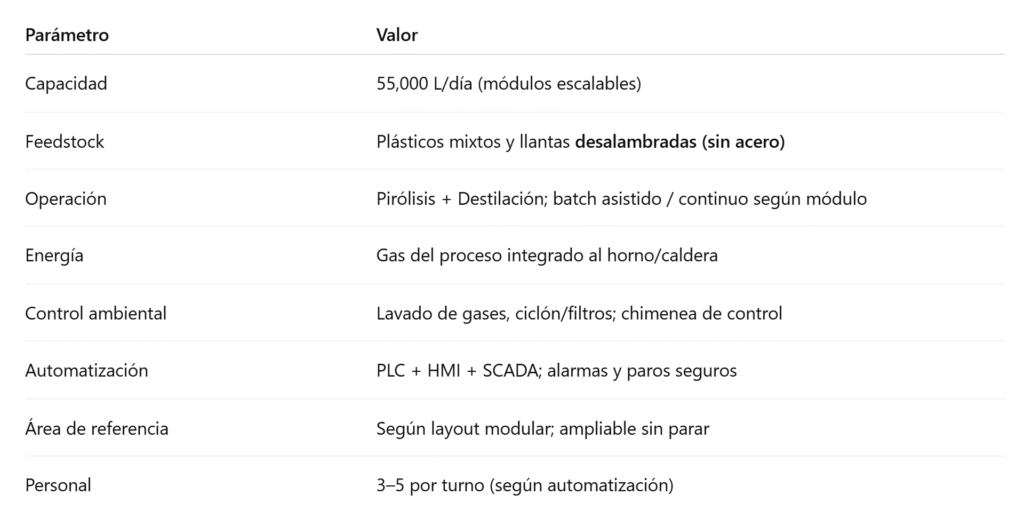Screen dimensions: 1024x519
Task: Select the Control ambiental row label
Action: click(96, 314)
